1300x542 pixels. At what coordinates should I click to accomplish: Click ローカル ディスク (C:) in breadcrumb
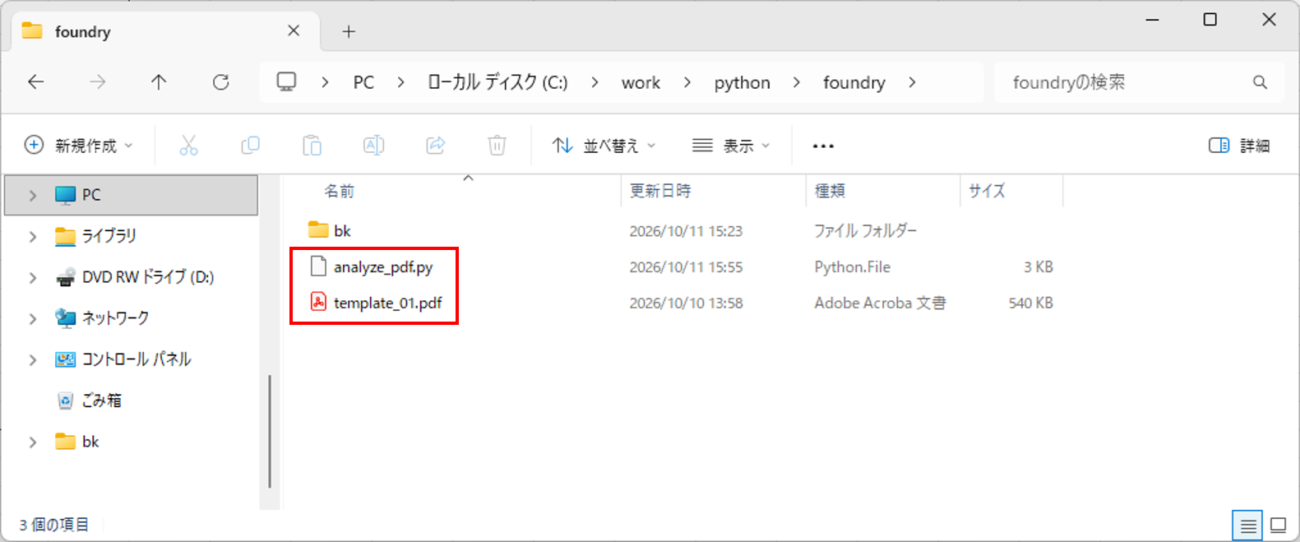coord(497,82)
